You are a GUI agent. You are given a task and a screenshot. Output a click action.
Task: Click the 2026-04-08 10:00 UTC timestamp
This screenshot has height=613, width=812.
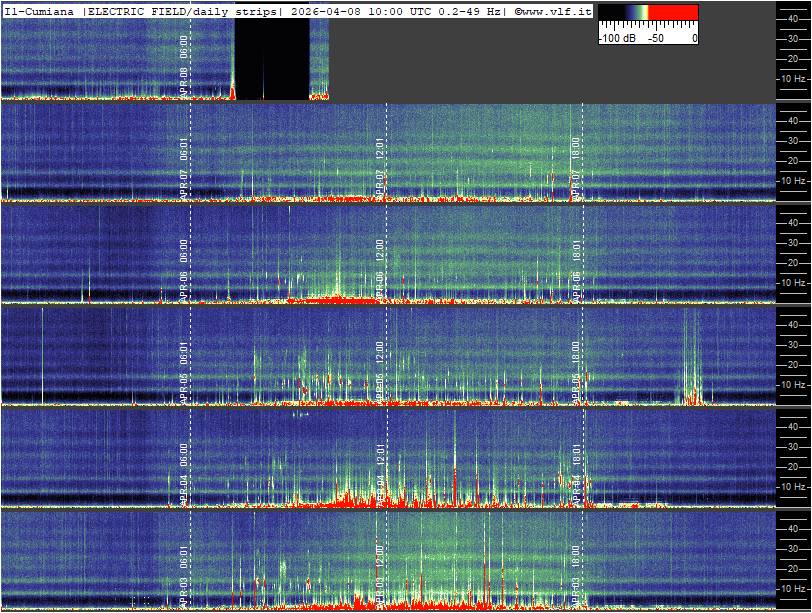(345, 10)
